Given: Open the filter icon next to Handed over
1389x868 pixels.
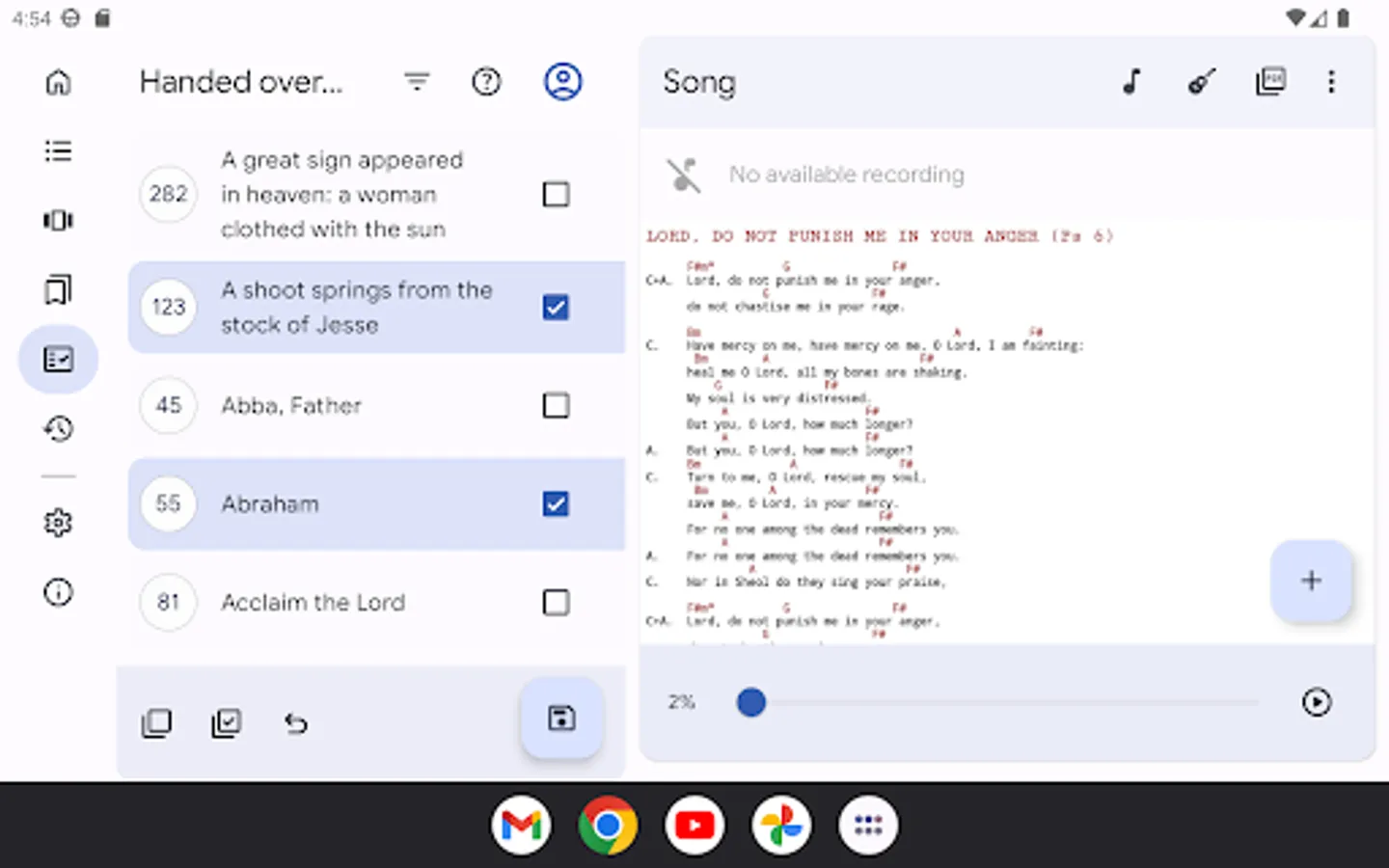Looking at the screenshot, I should click(x=417, y=82).
